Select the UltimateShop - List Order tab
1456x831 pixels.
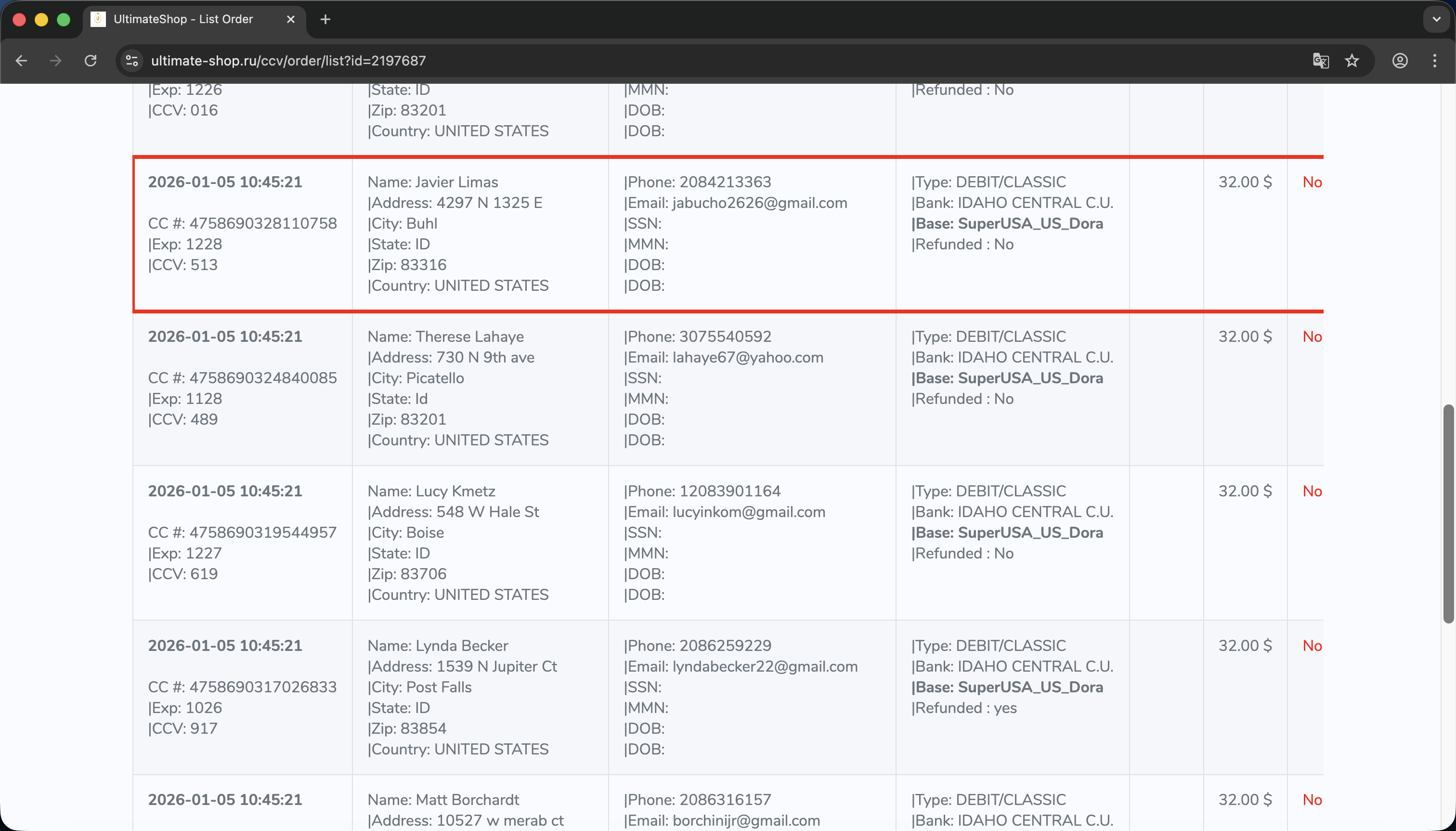tap(182, 19)
